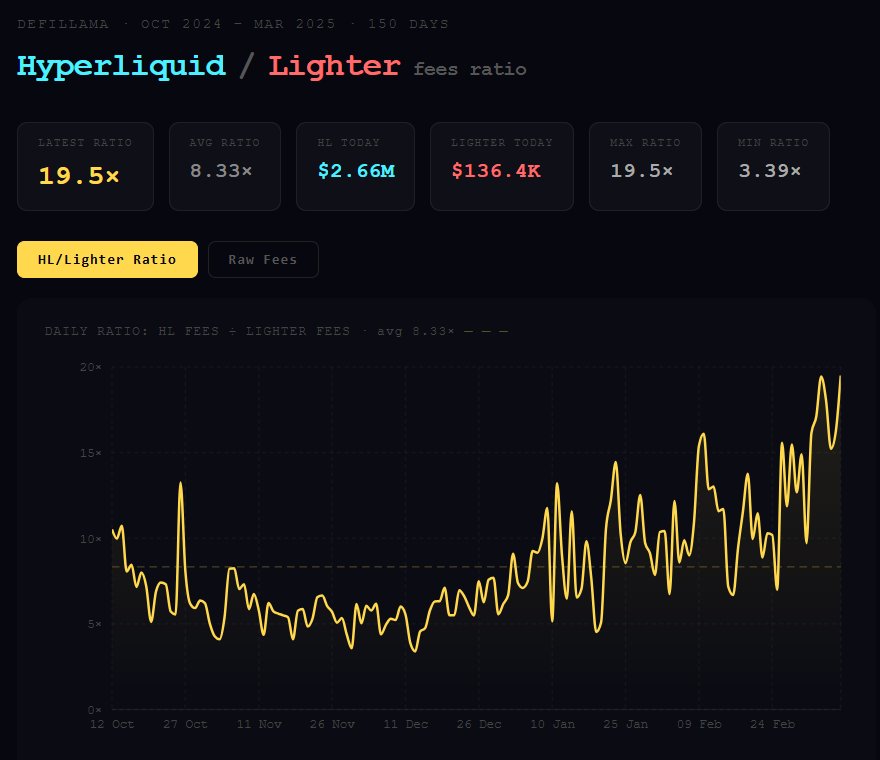Click the "27 Oct" x-axis label
This screenshot has width=880, height=760.
click(x=185, y=725)
